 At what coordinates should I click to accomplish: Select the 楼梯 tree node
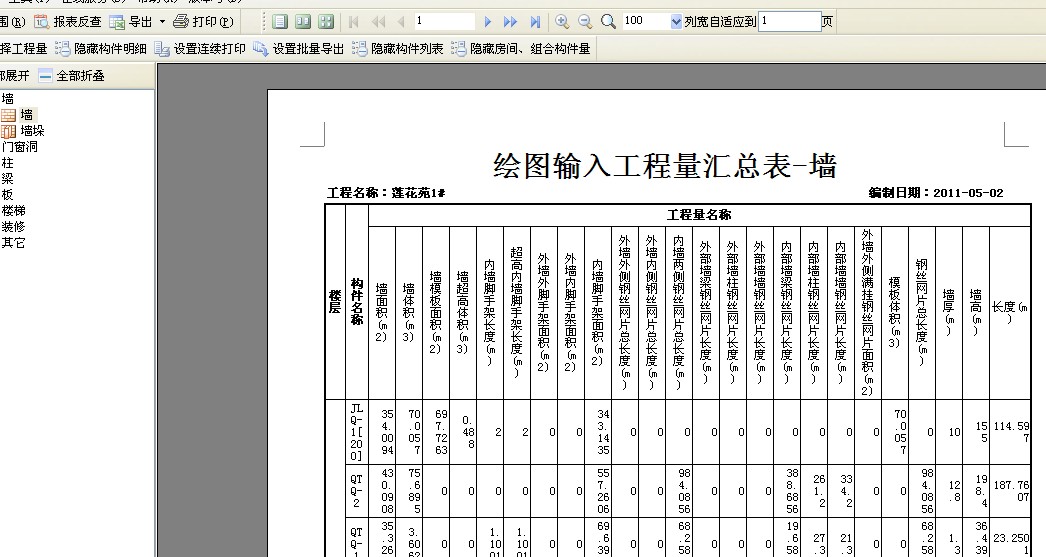click(13, 211)
